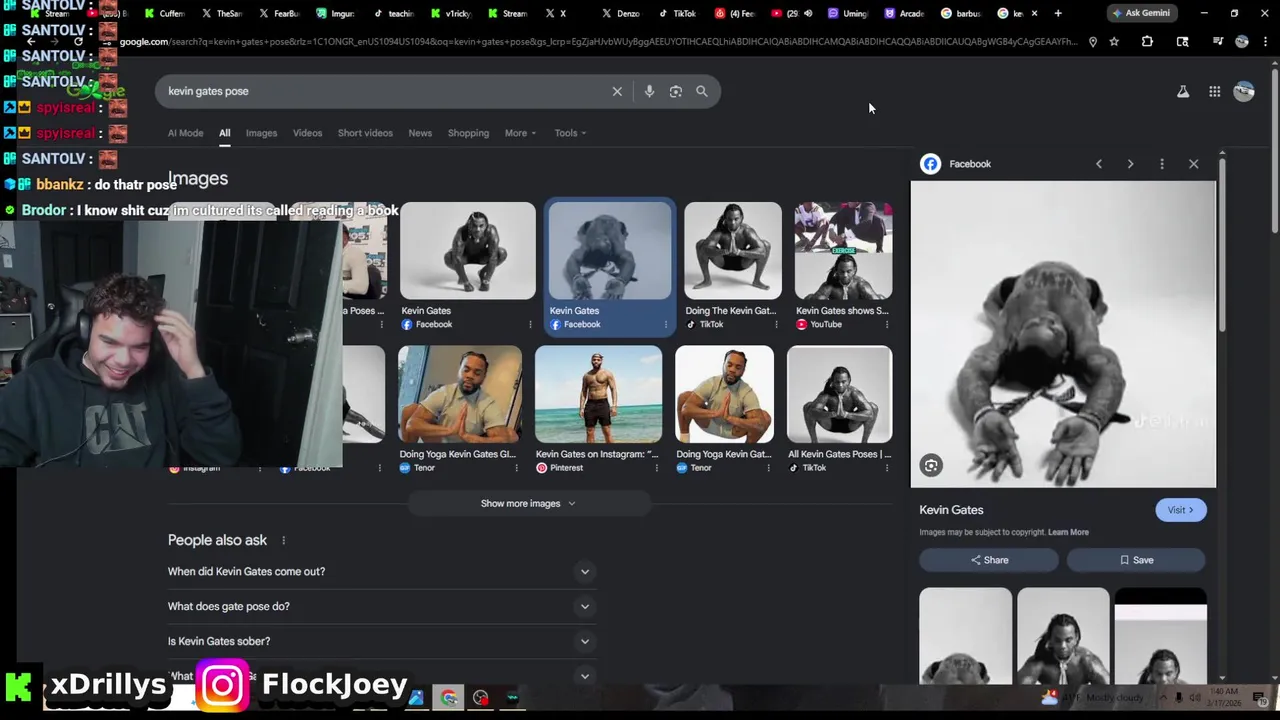
Task: Switch to AI Mode tab
Action: coord(185,133)
